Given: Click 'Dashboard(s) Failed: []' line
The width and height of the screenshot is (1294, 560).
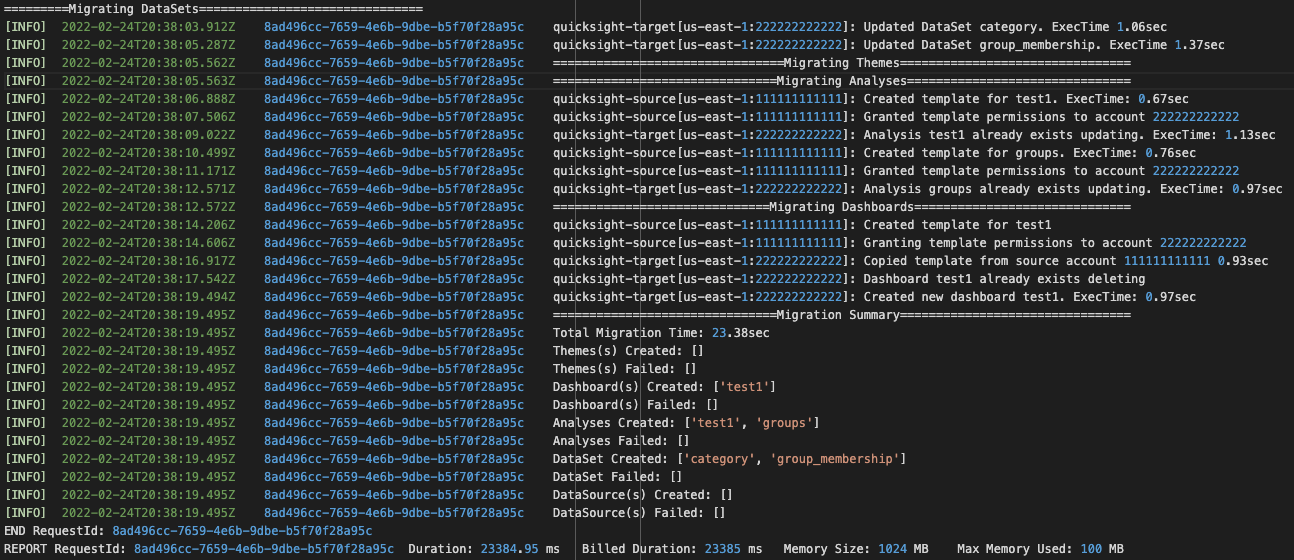Looking at the screenshot, I should tap(636, 404).
